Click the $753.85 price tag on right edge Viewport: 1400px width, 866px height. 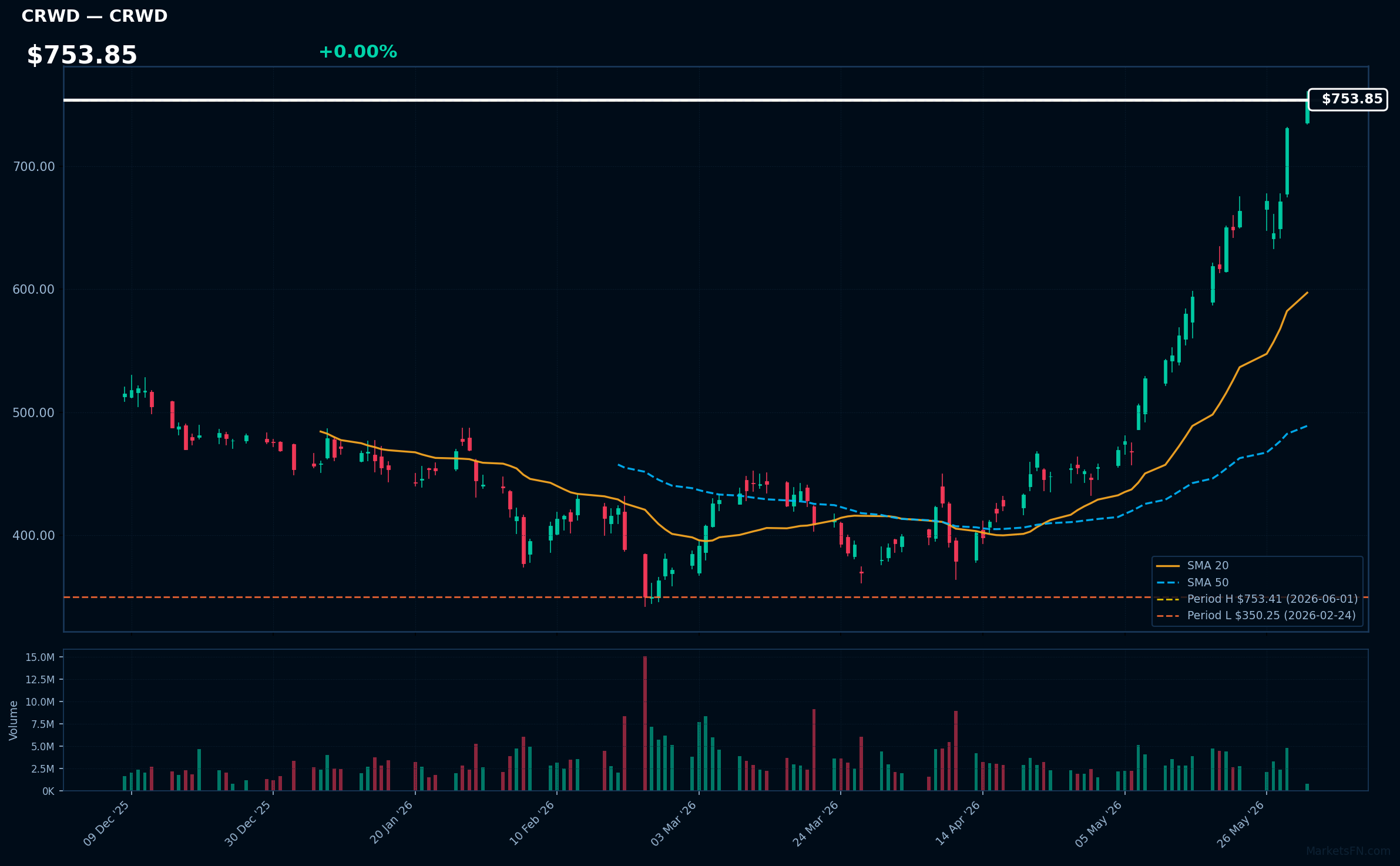click(1348, 99)
